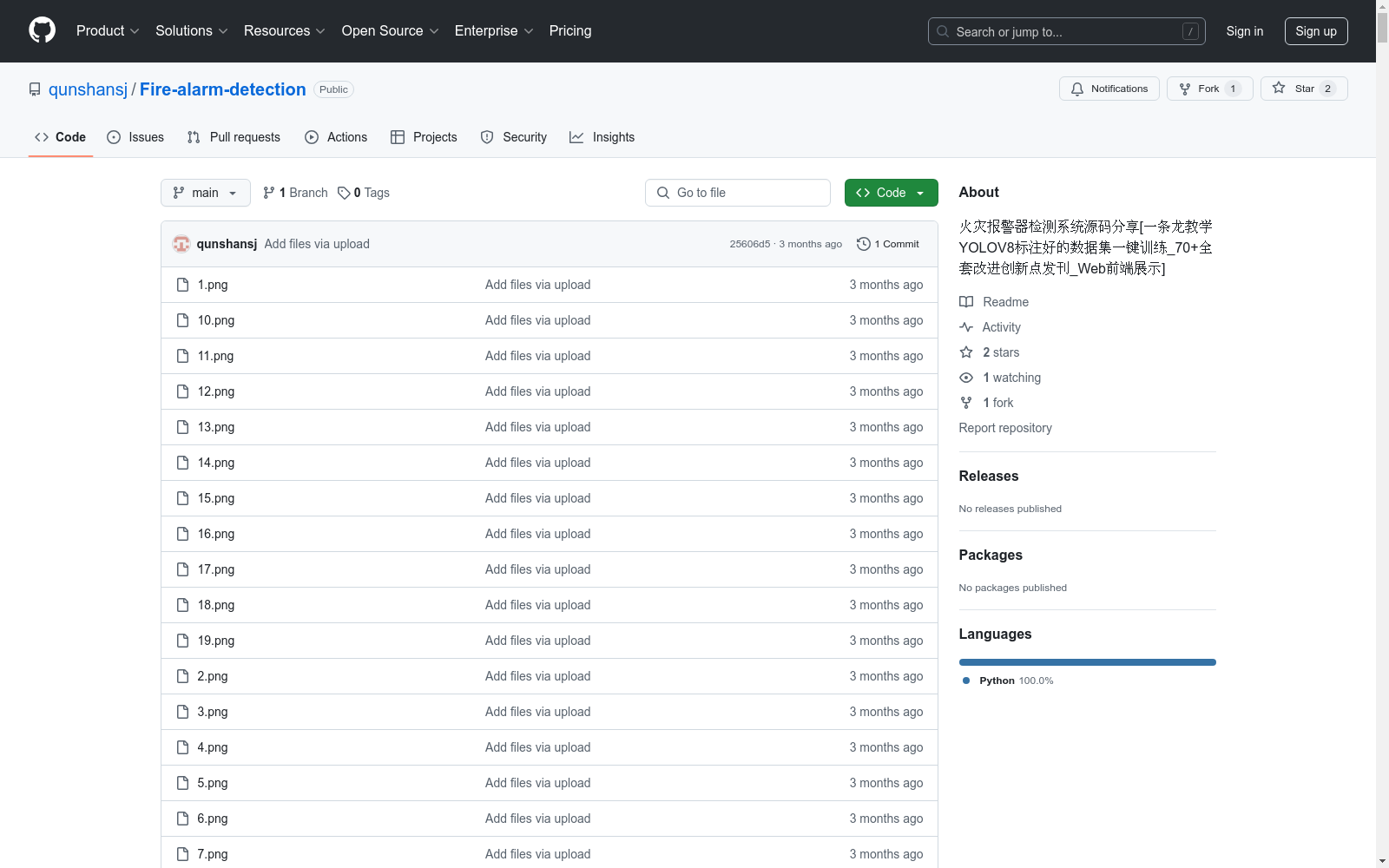Viewport: 1389px width, 868px height.
Task: Click the tag icon beside 0 Tags
Action: tap(344, 193)
